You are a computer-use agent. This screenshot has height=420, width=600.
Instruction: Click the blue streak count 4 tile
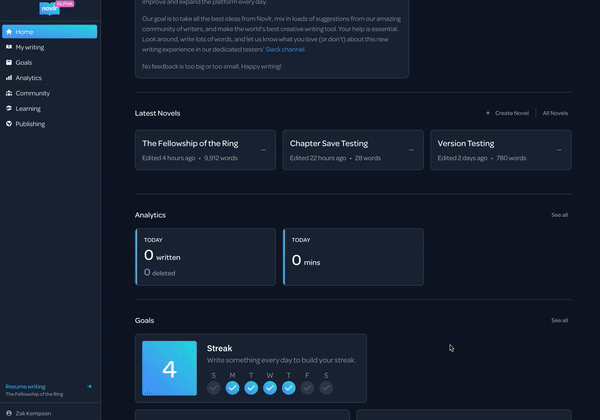[x=170, y=368]
